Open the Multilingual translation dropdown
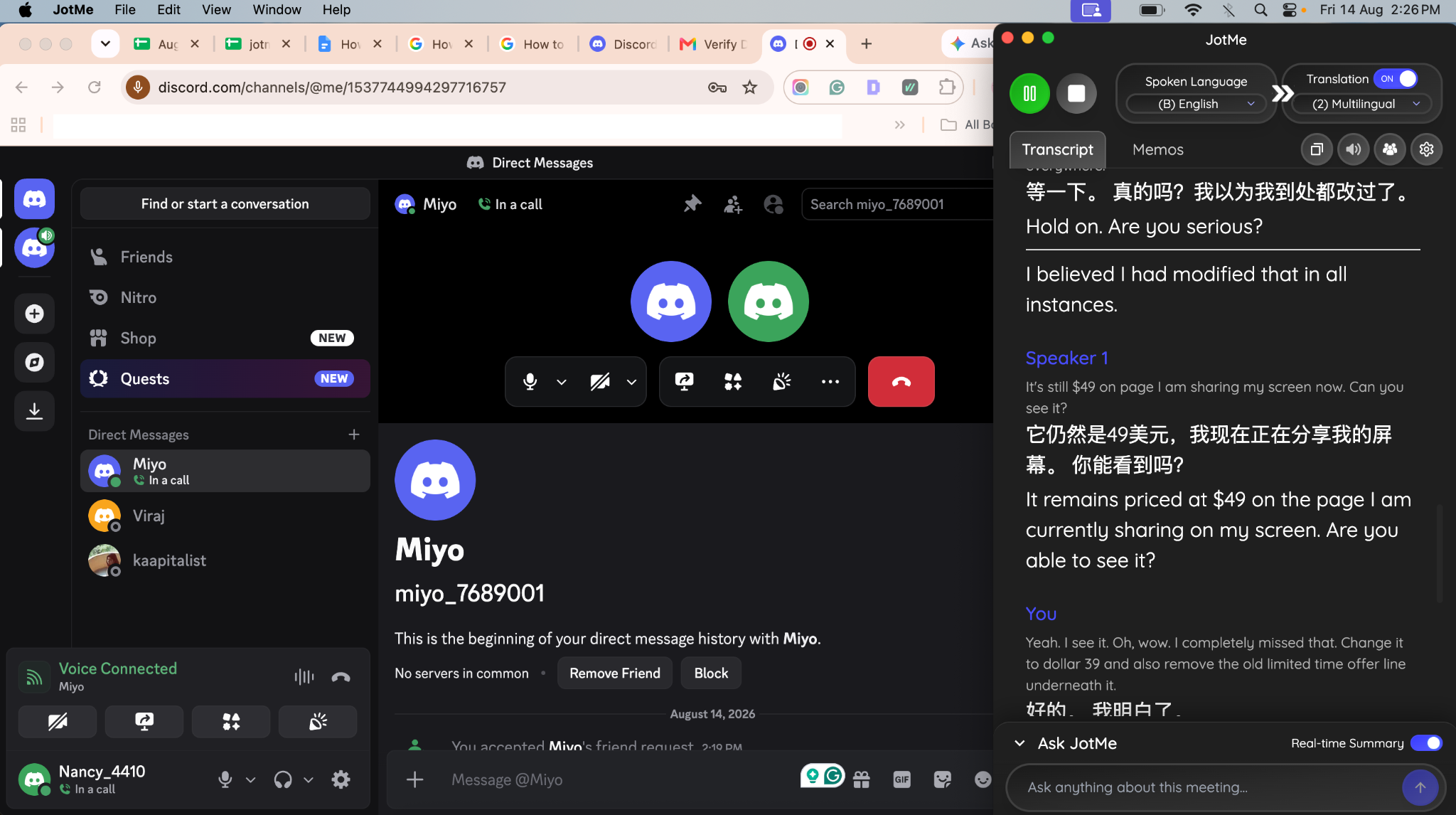This screenshot has width=1456, height=815. pos(1361,104)
